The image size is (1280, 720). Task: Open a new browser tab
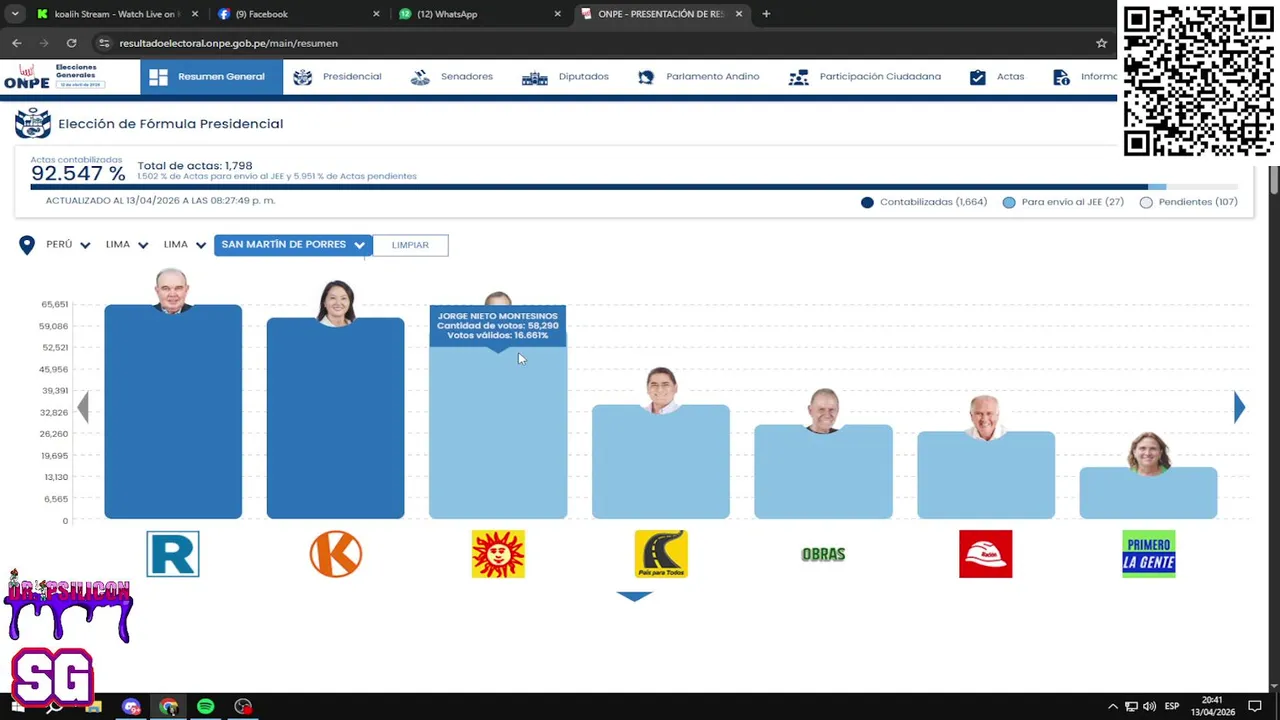[766, 14]
